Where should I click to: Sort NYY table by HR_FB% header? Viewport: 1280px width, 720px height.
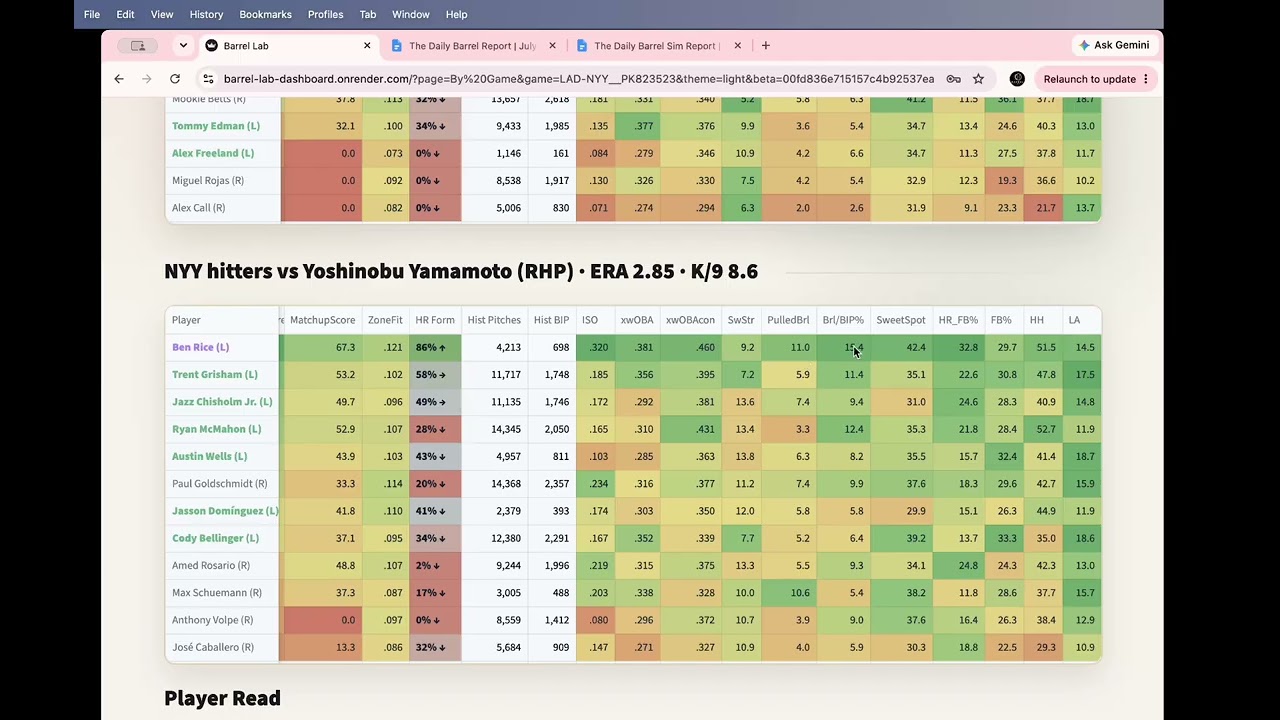(x=958, y=320)
